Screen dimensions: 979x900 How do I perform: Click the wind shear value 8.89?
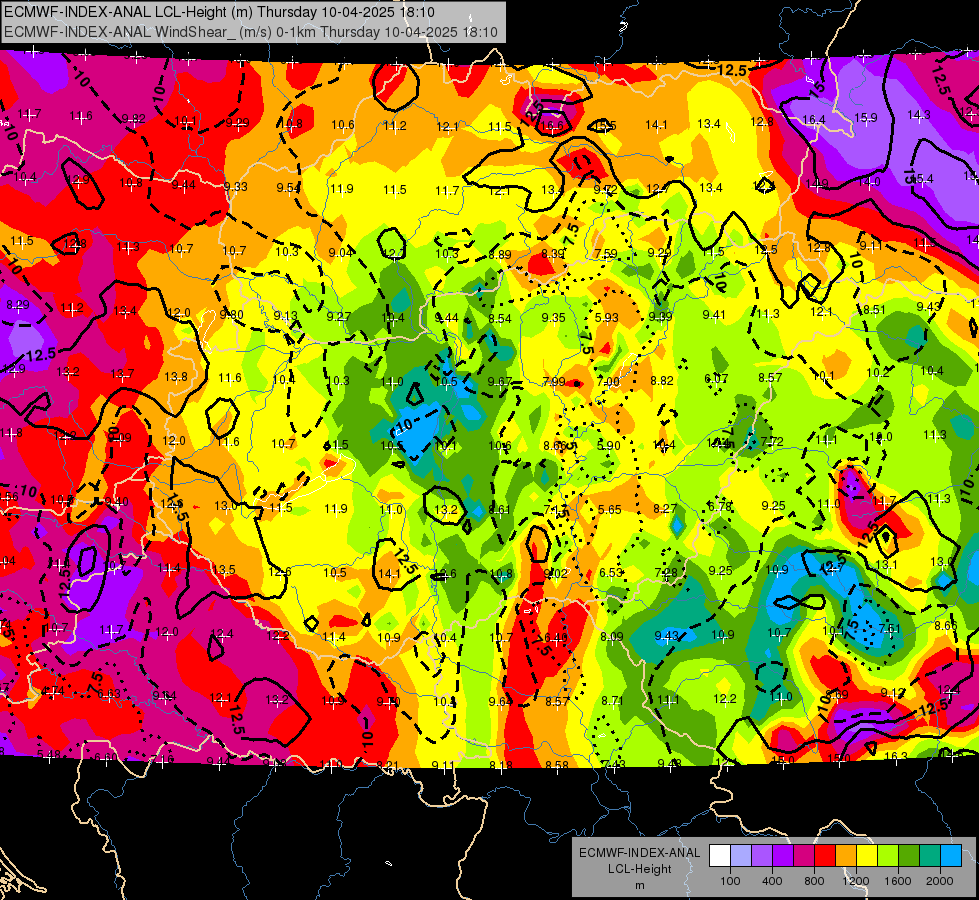[500, 254]
